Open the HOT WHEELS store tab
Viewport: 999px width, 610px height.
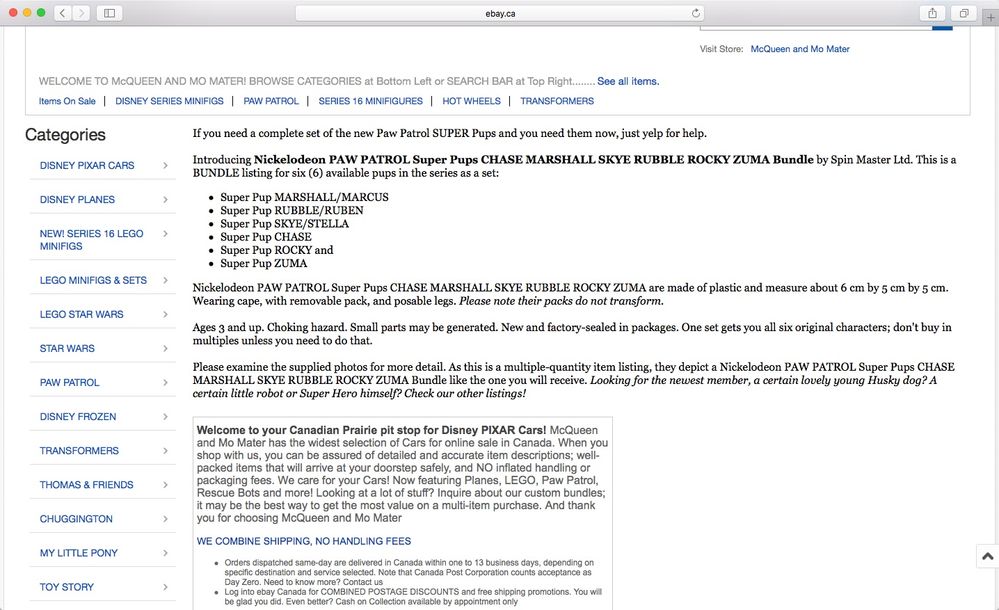471,101
